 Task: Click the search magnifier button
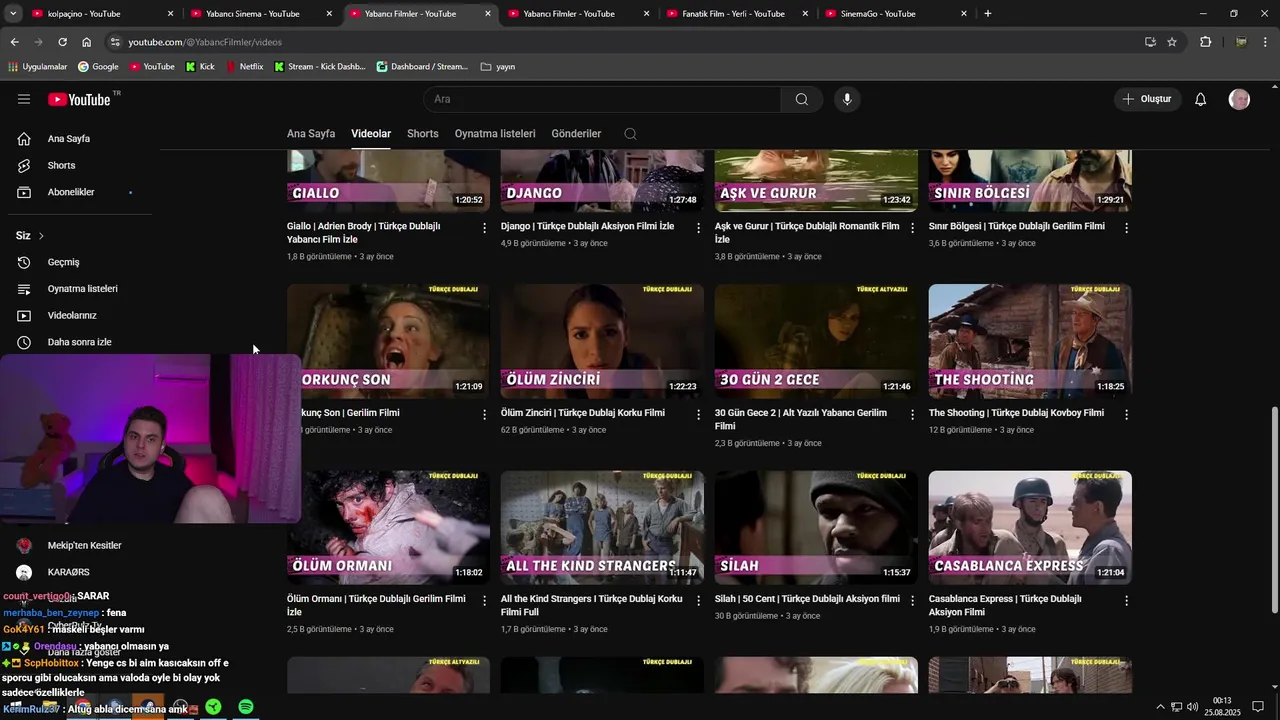pos(802,99)
